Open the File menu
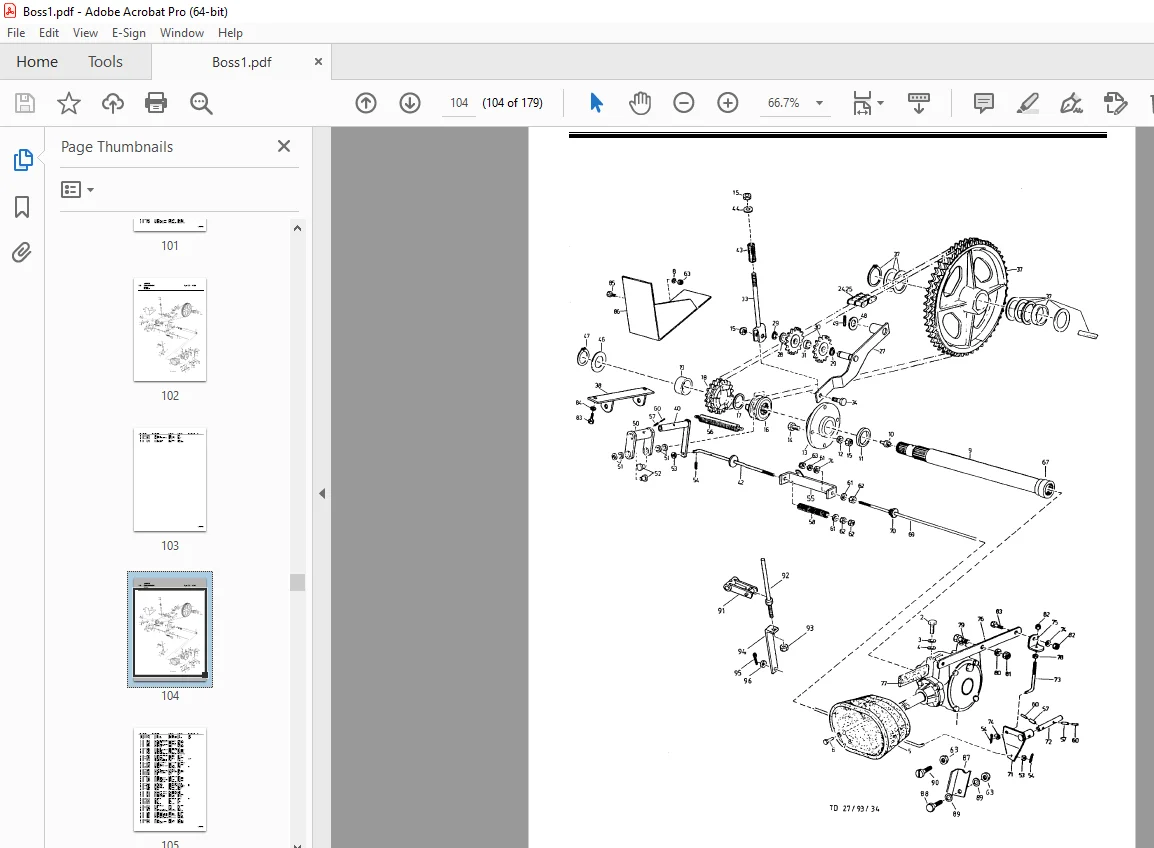This screenshot has width=1154, height=848. pos(16,33)
